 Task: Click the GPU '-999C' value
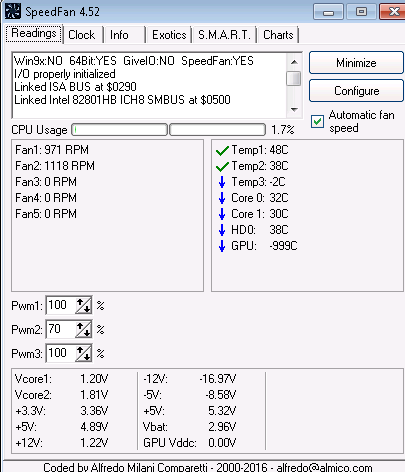283,246
